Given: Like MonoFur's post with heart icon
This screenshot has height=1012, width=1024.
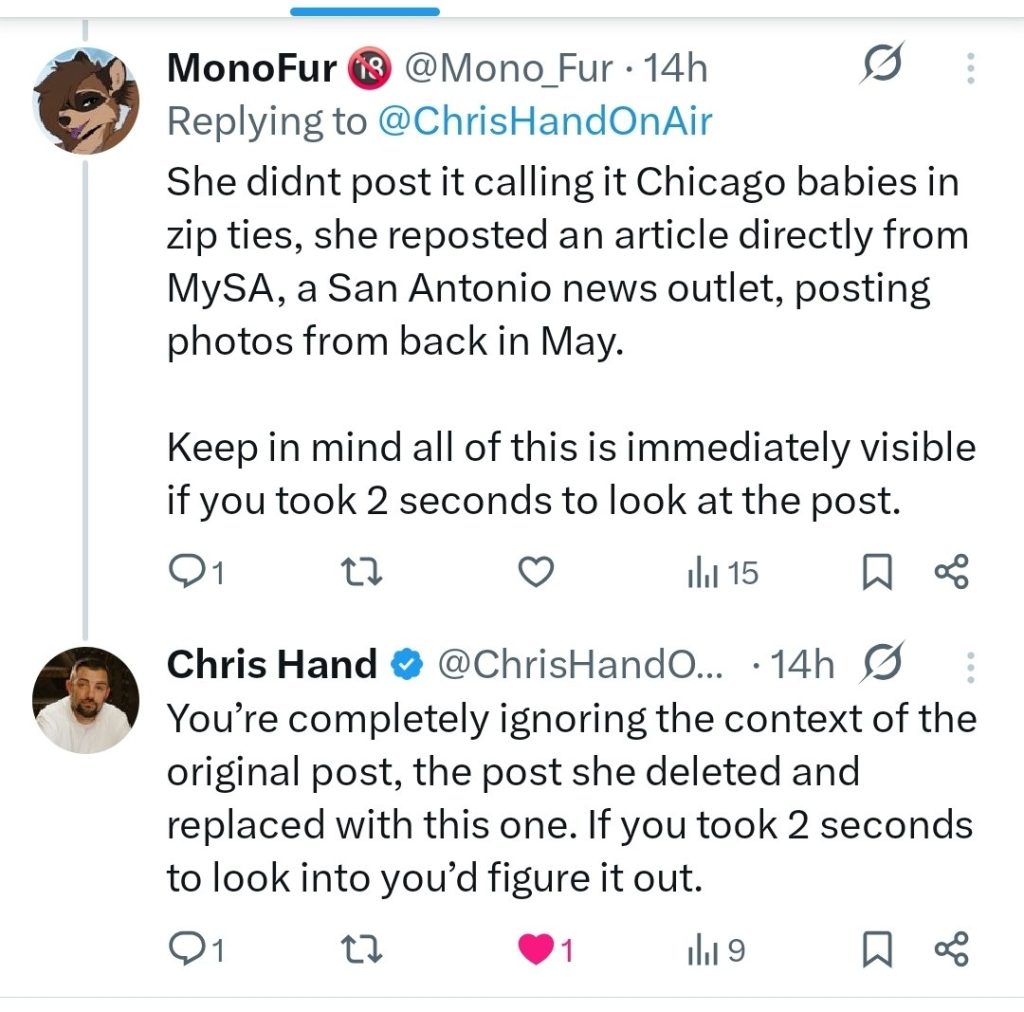Looking at the screenshot, I should 538,573.
